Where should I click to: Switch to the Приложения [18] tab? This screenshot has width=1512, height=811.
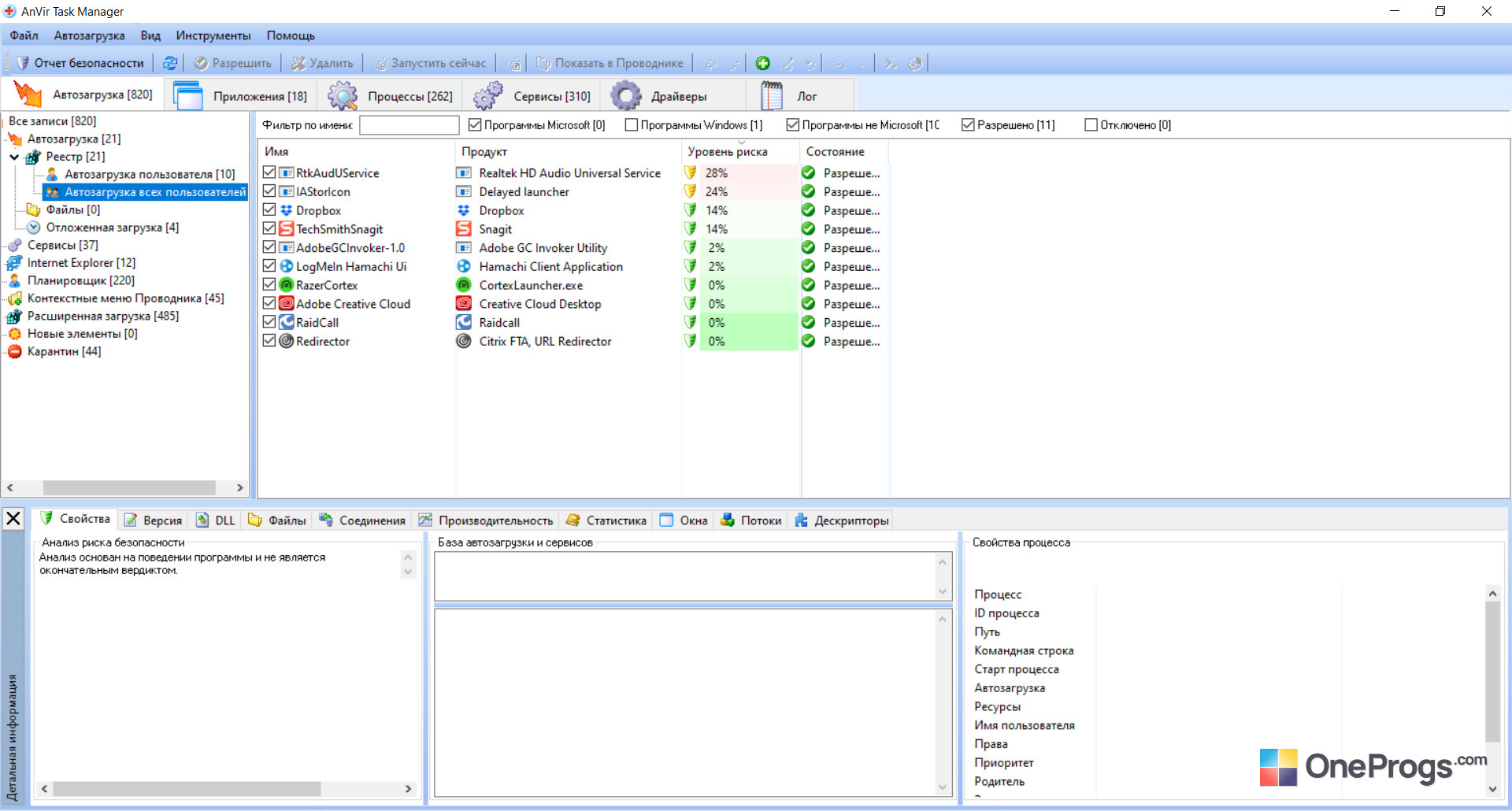point(240,96)
